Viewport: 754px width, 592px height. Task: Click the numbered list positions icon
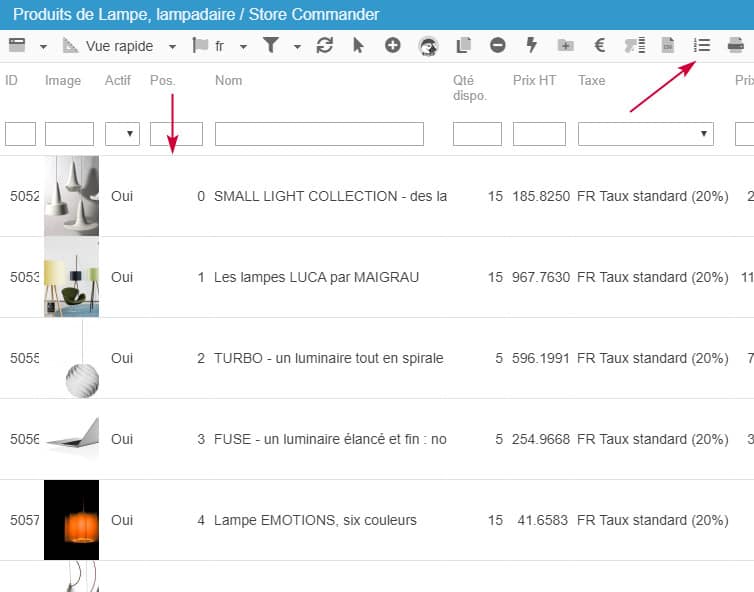702,45
